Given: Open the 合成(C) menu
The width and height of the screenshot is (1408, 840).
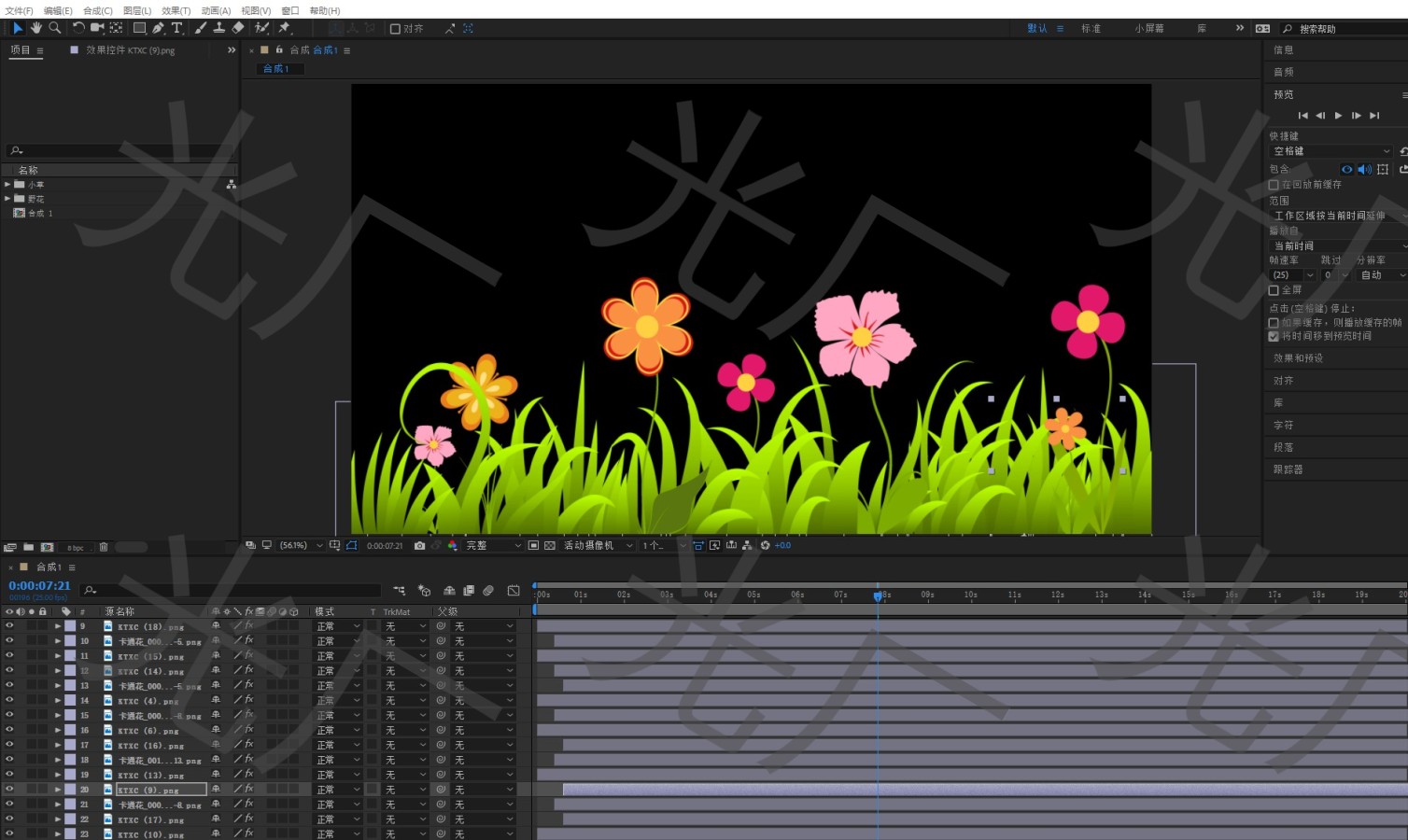Looking at the screenshot, I should [98, 10].
